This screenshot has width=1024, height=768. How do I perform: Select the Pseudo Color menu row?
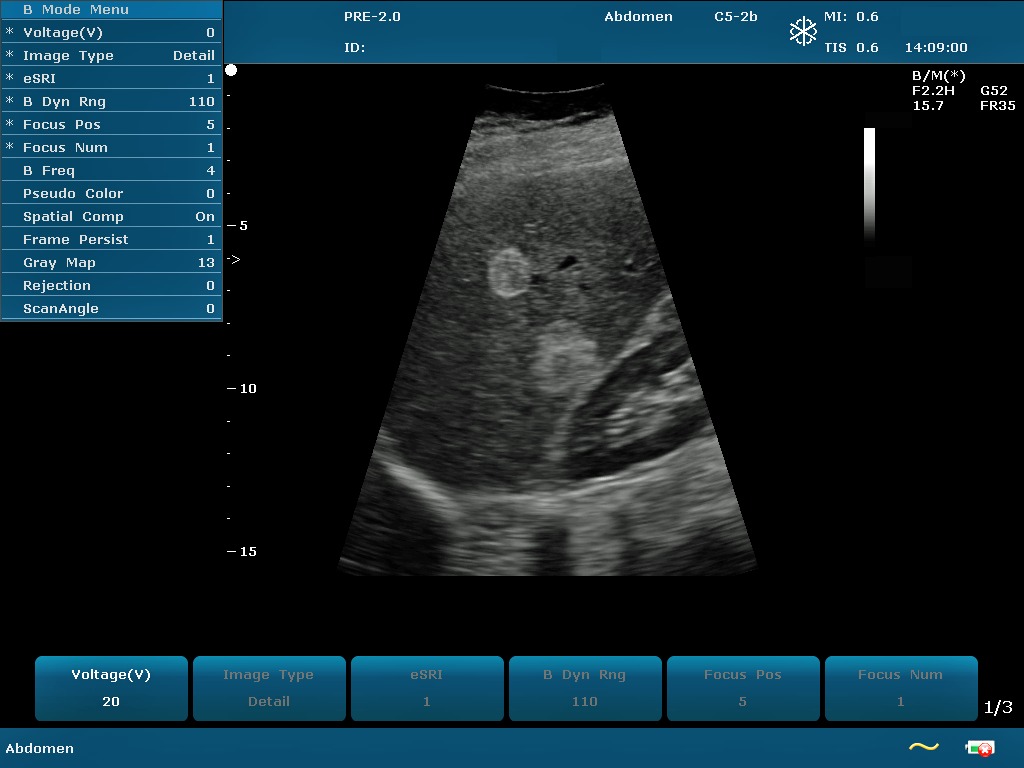(111, 194)
